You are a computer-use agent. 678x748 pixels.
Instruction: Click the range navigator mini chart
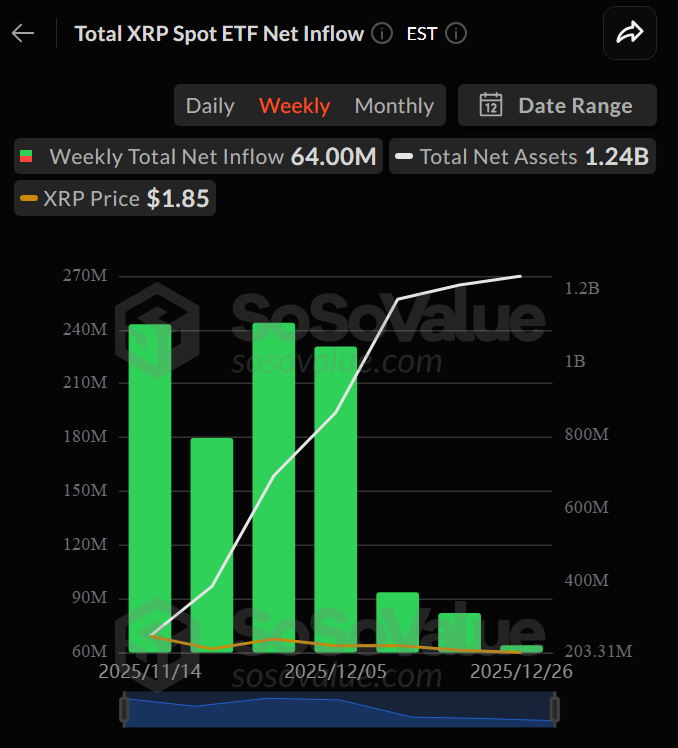(340, 709)
